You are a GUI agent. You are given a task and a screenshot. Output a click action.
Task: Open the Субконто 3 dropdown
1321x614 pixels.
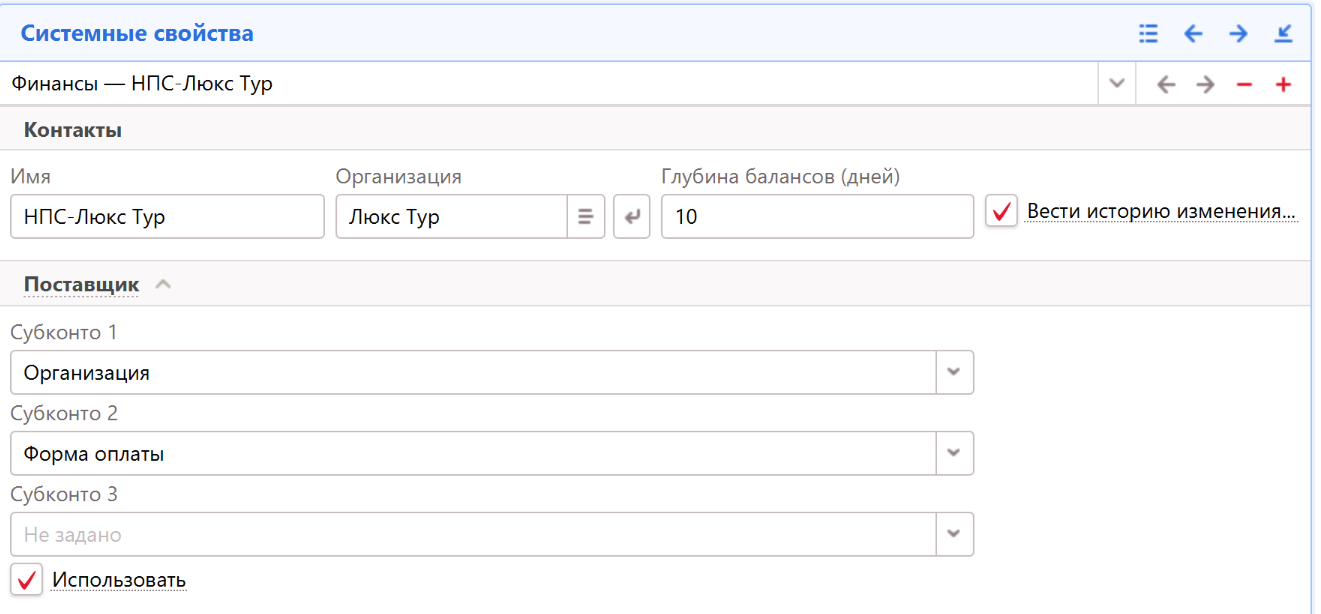[953, 535]
